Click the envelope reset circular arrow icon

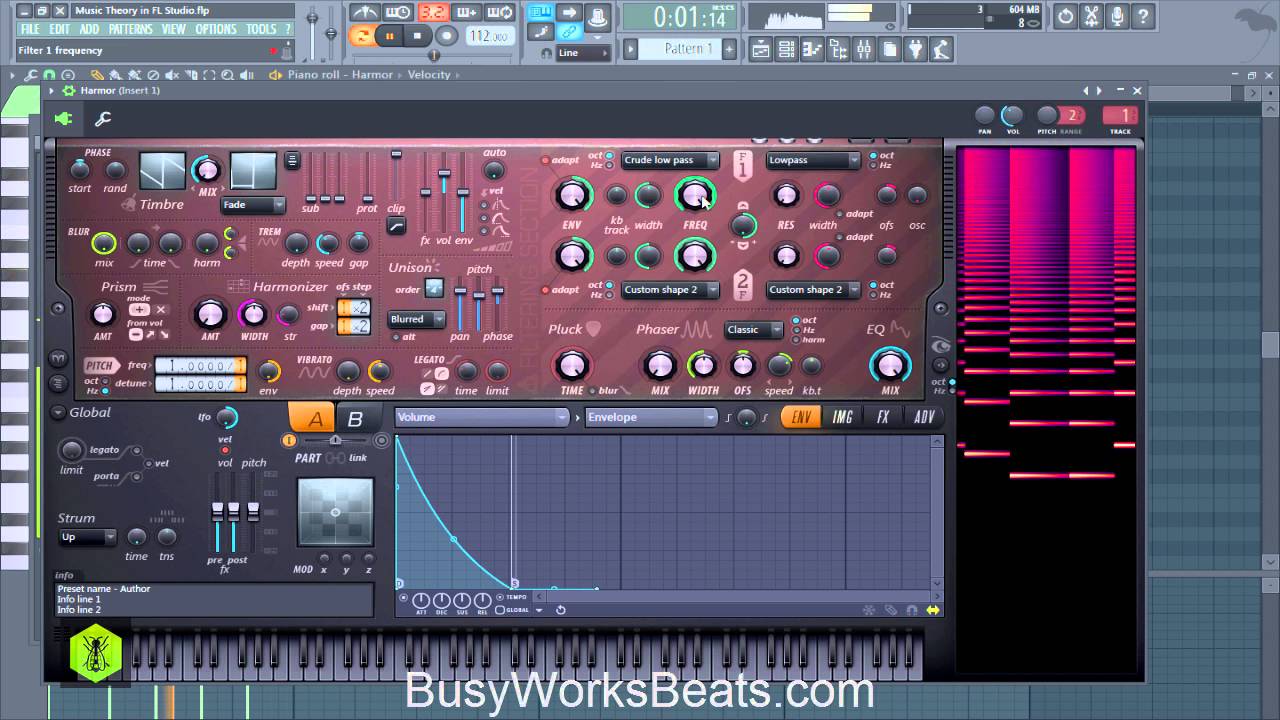coord(560,610)
